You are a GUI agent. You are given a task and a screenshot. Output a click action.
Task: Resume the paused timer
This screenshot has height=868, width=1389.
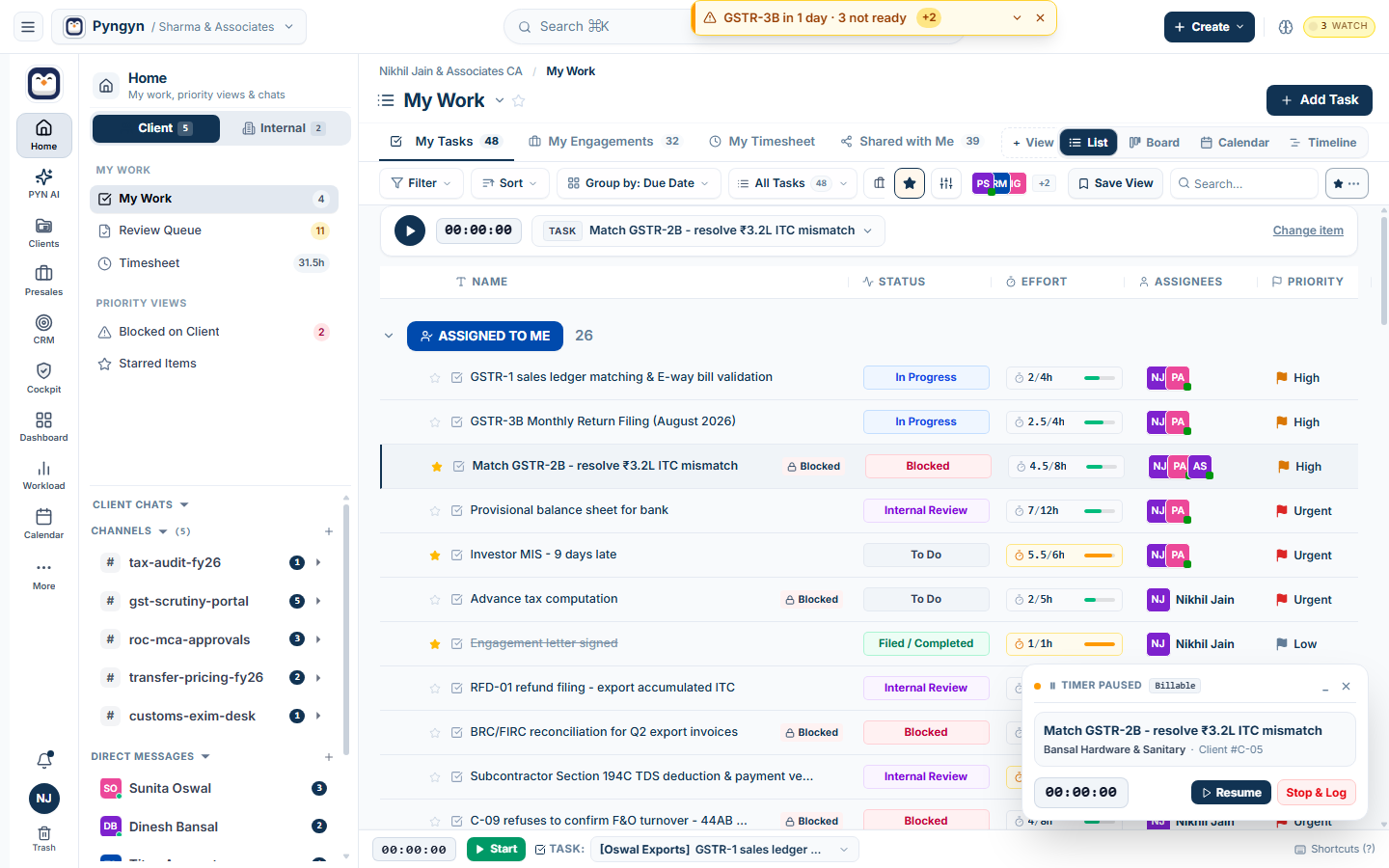pyautogui.click(x=1231, y=793)
